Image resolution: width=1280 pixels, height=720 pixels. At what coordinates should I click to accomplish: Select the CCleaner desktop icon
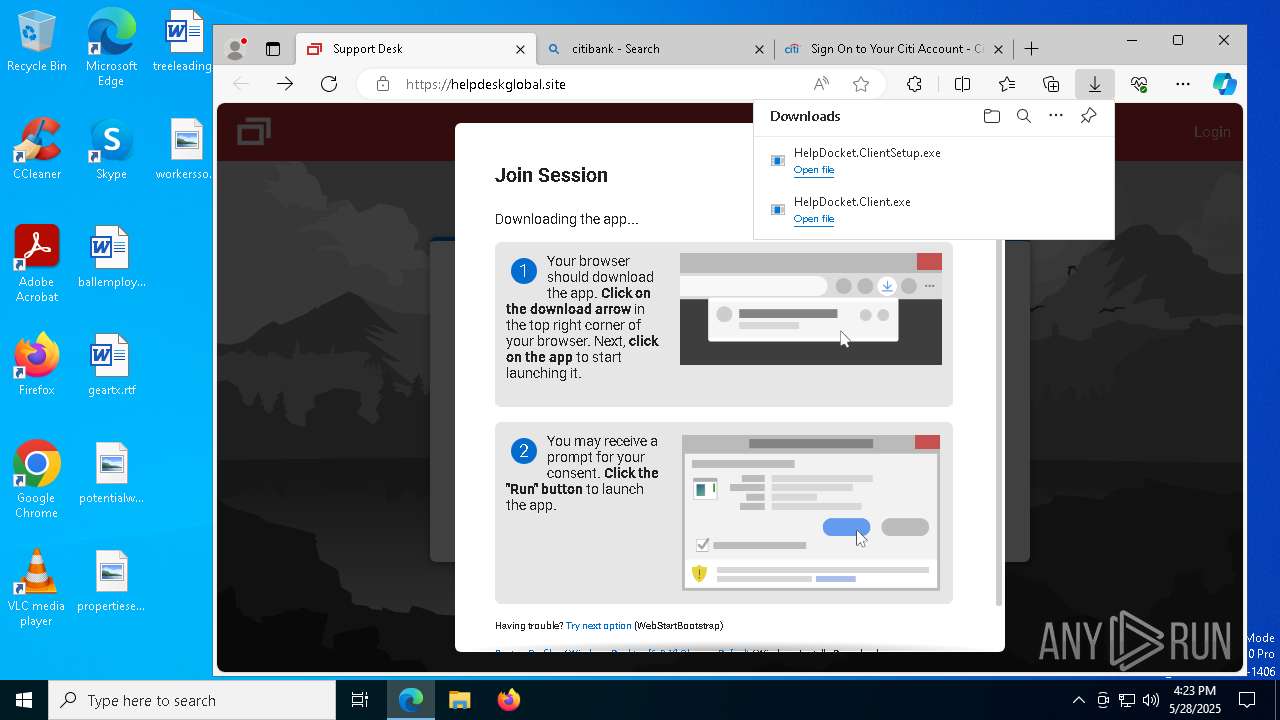pyautogui.click(x=37, y=150)
